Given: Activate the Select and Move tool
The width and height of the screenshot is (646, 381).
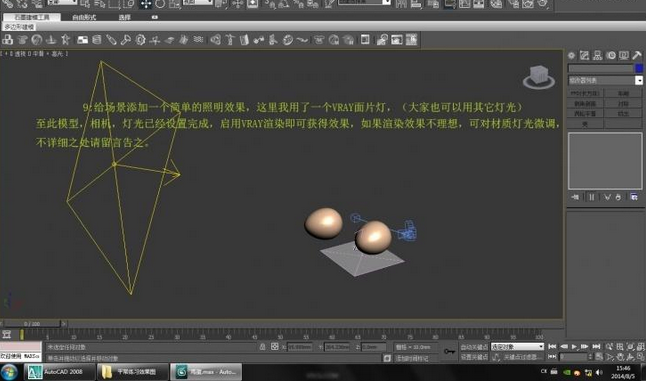Looking at the screenshot, I should [145, 4].
